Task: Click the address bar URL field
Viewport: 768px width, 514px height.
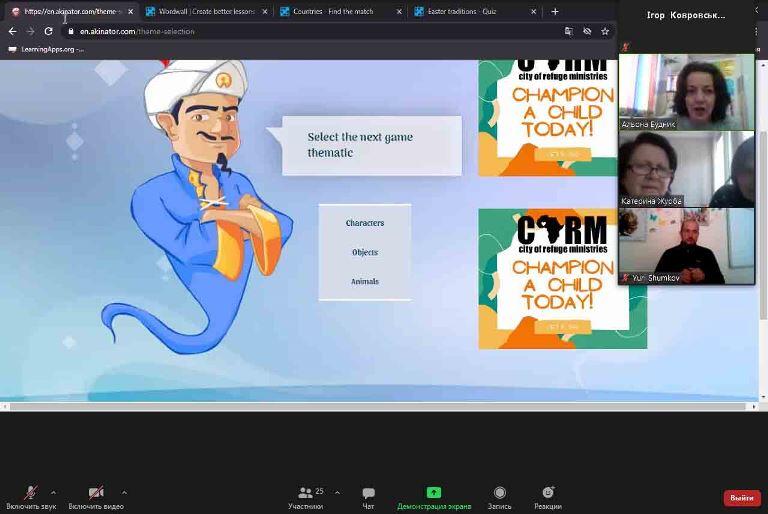Action: (313, 31)
